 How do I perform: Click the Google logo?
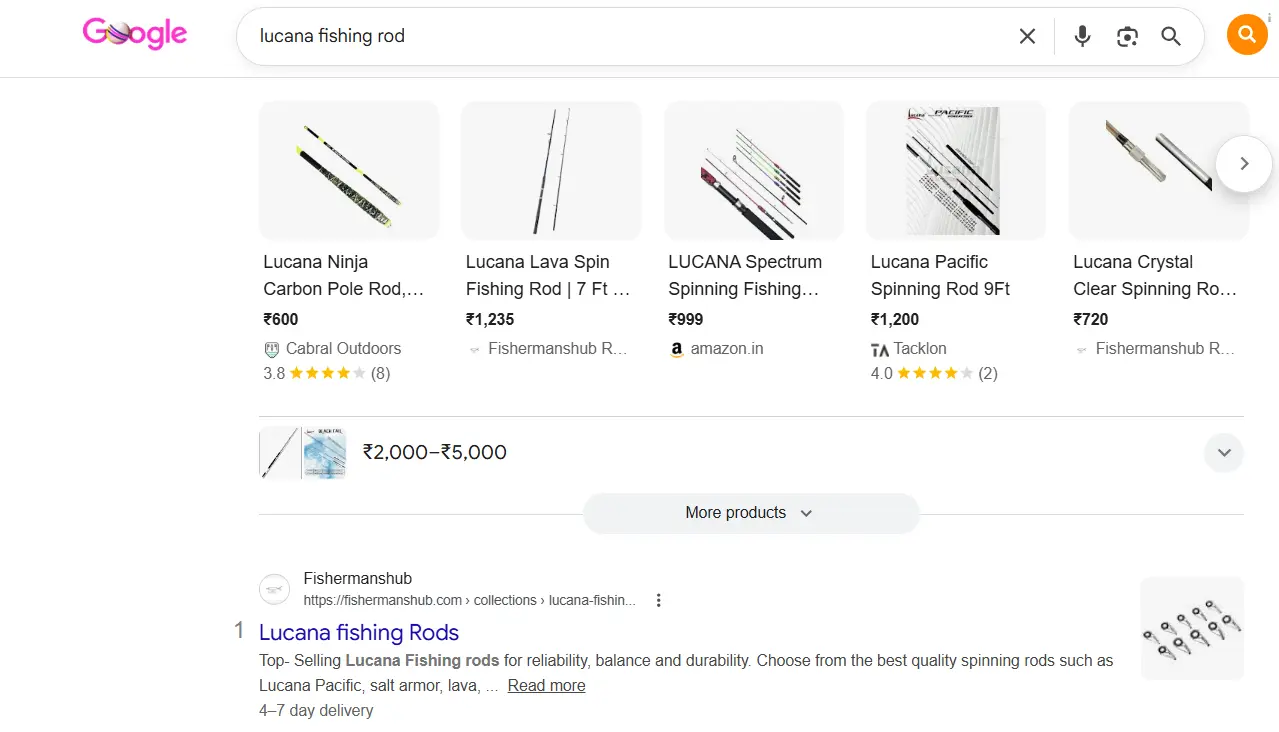135,34
